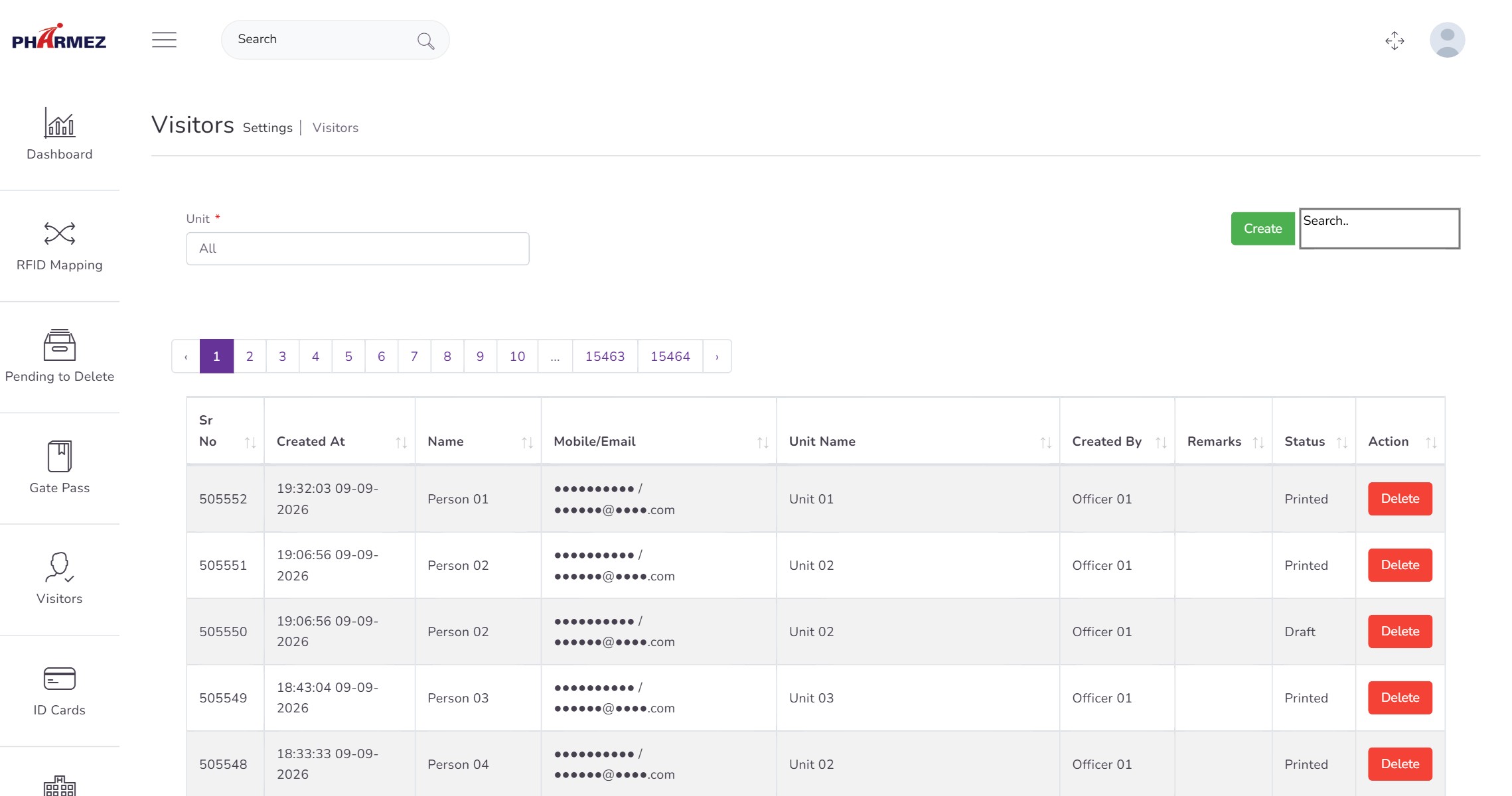Click the Visitors breadcrumb link
Viewport: 1512px width, 796px height.
(x=335, y=128)
